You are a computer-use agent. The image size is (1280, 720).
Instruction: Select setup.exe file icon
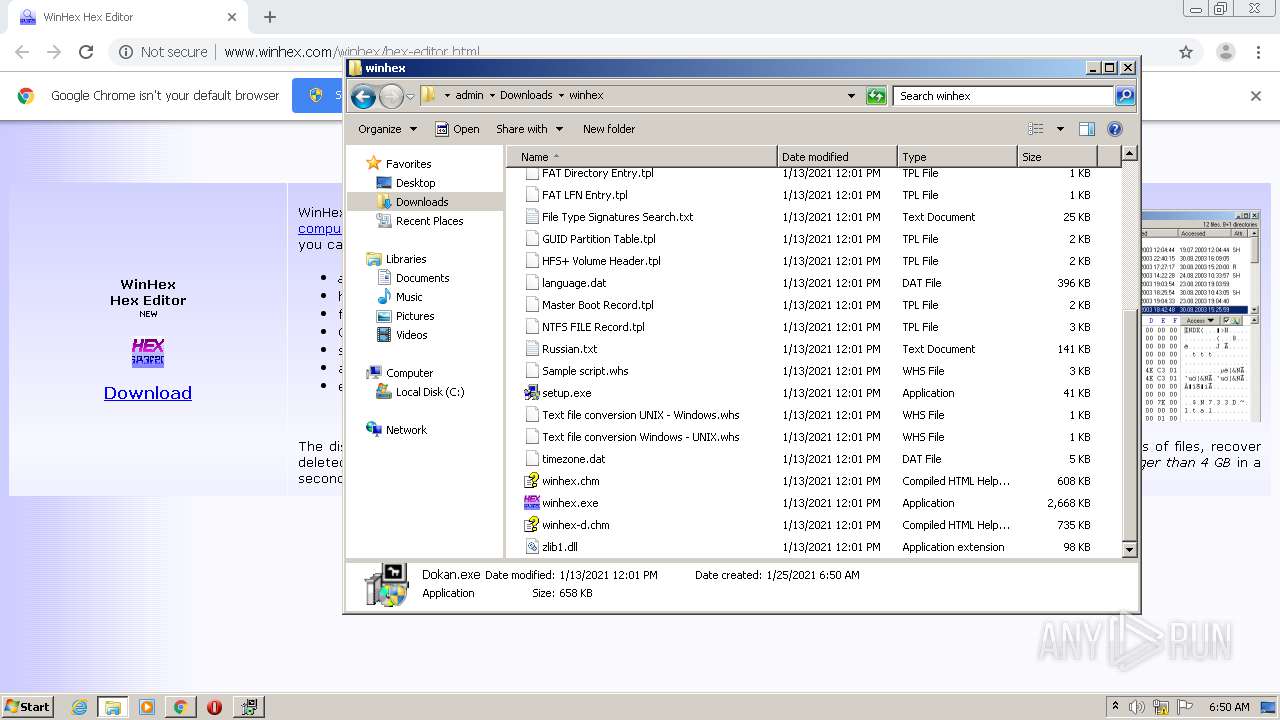click(x=532, y=393)
